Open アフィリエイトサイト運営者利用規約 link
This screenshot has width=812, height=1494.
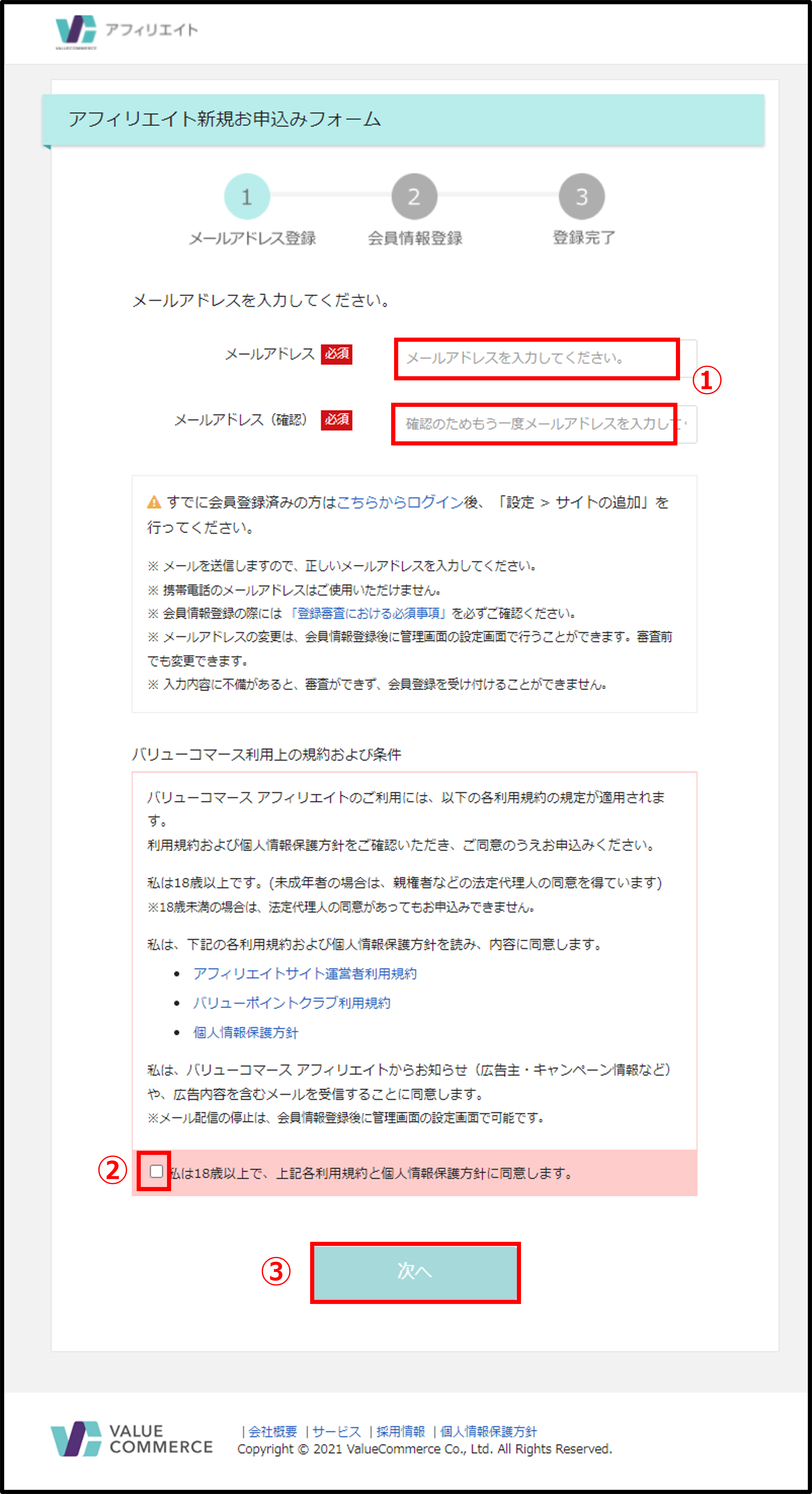point(305,974)
